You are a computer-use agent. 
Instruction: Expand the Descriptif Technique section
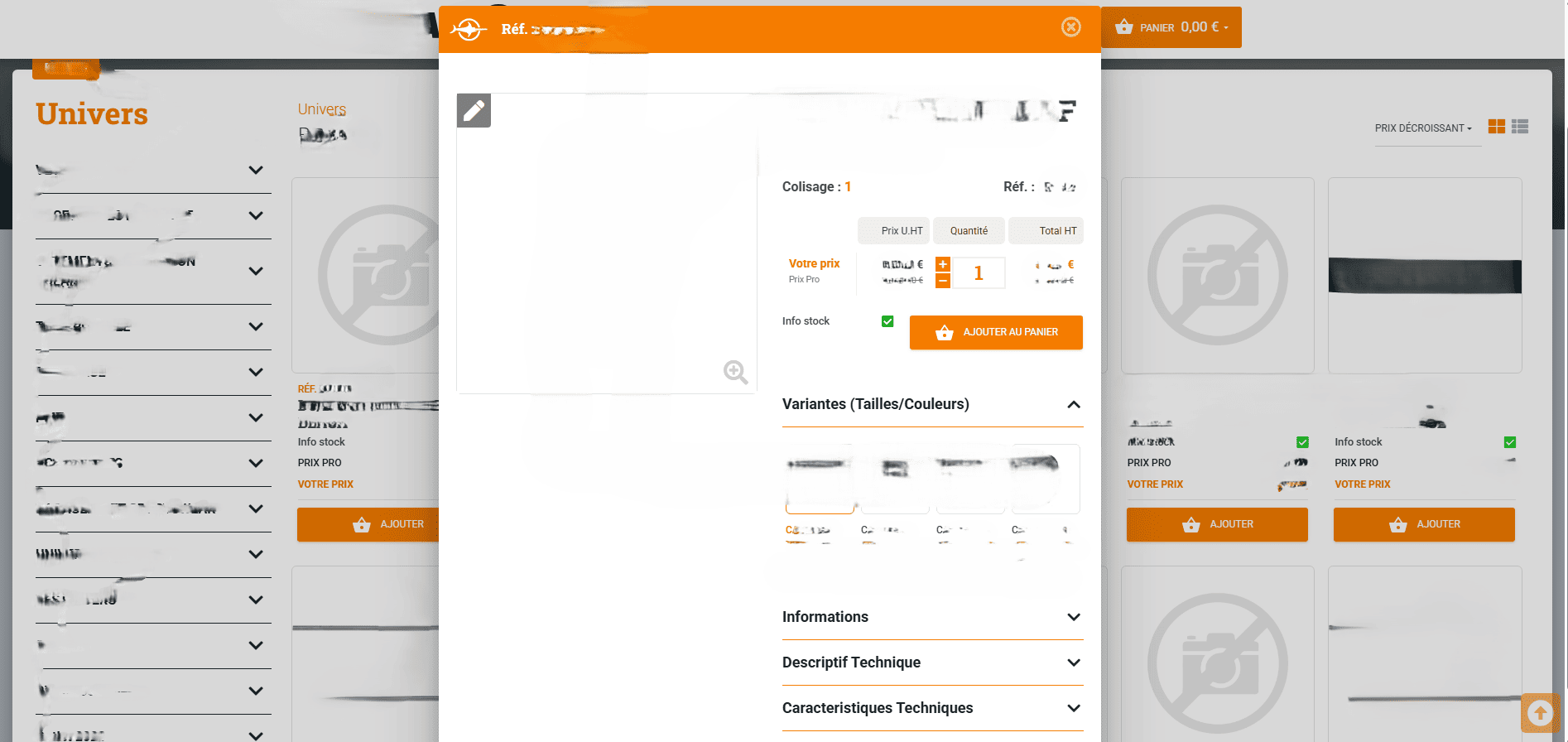click(x=1073, y=662)
